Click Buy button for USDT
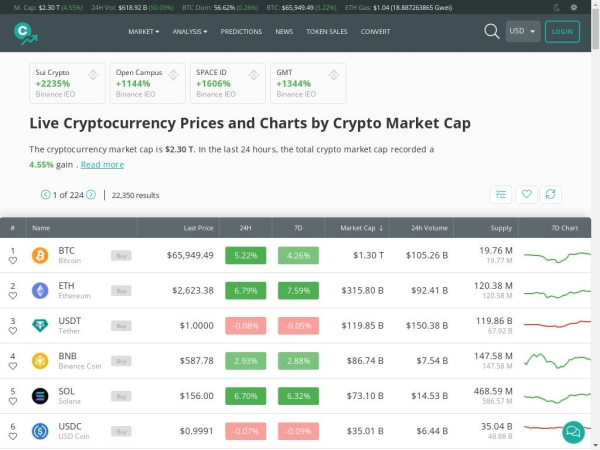600x450 pixels. point(121,326)
